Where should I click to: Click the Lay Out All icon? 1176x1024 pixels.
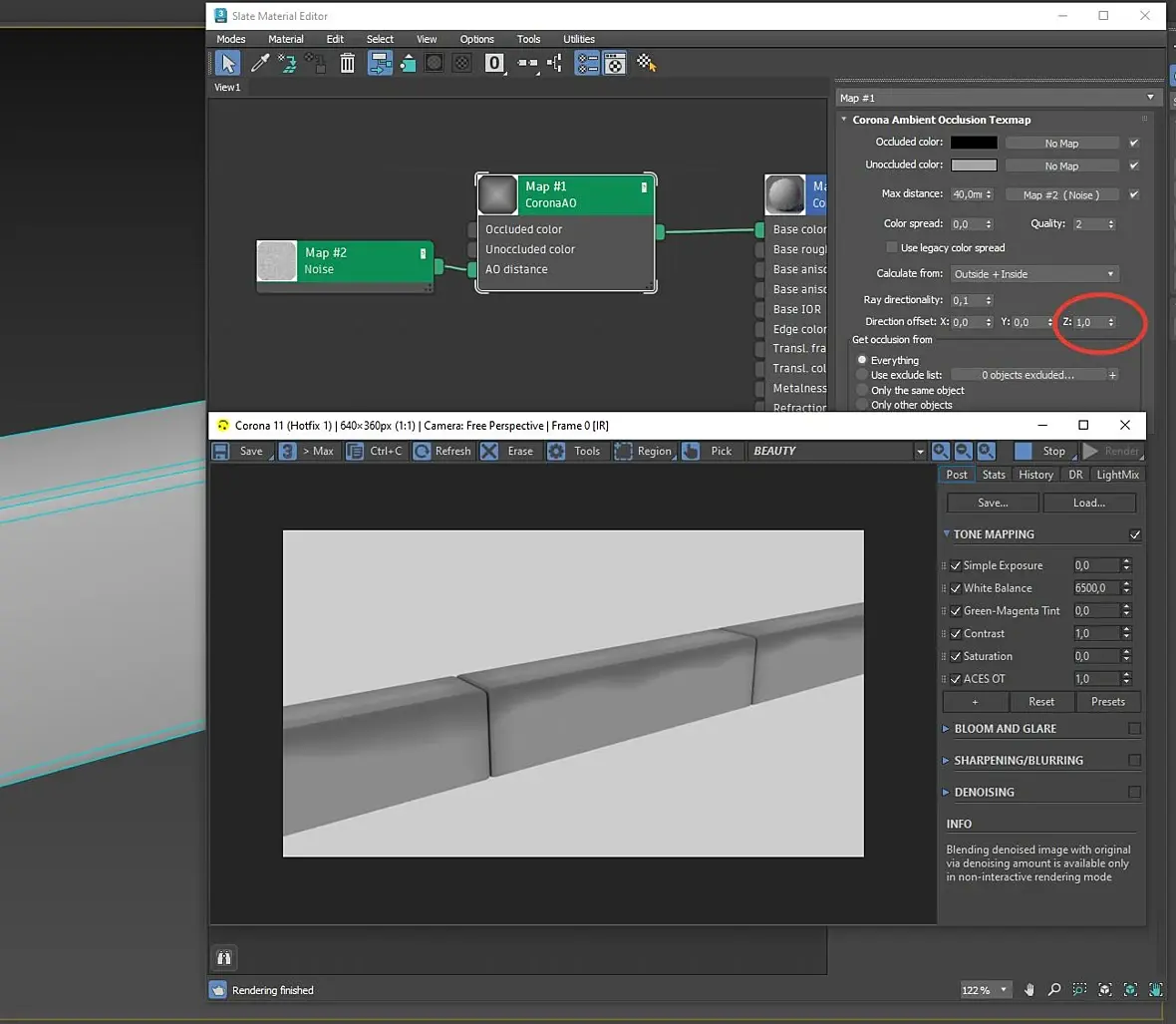point(527,64)
